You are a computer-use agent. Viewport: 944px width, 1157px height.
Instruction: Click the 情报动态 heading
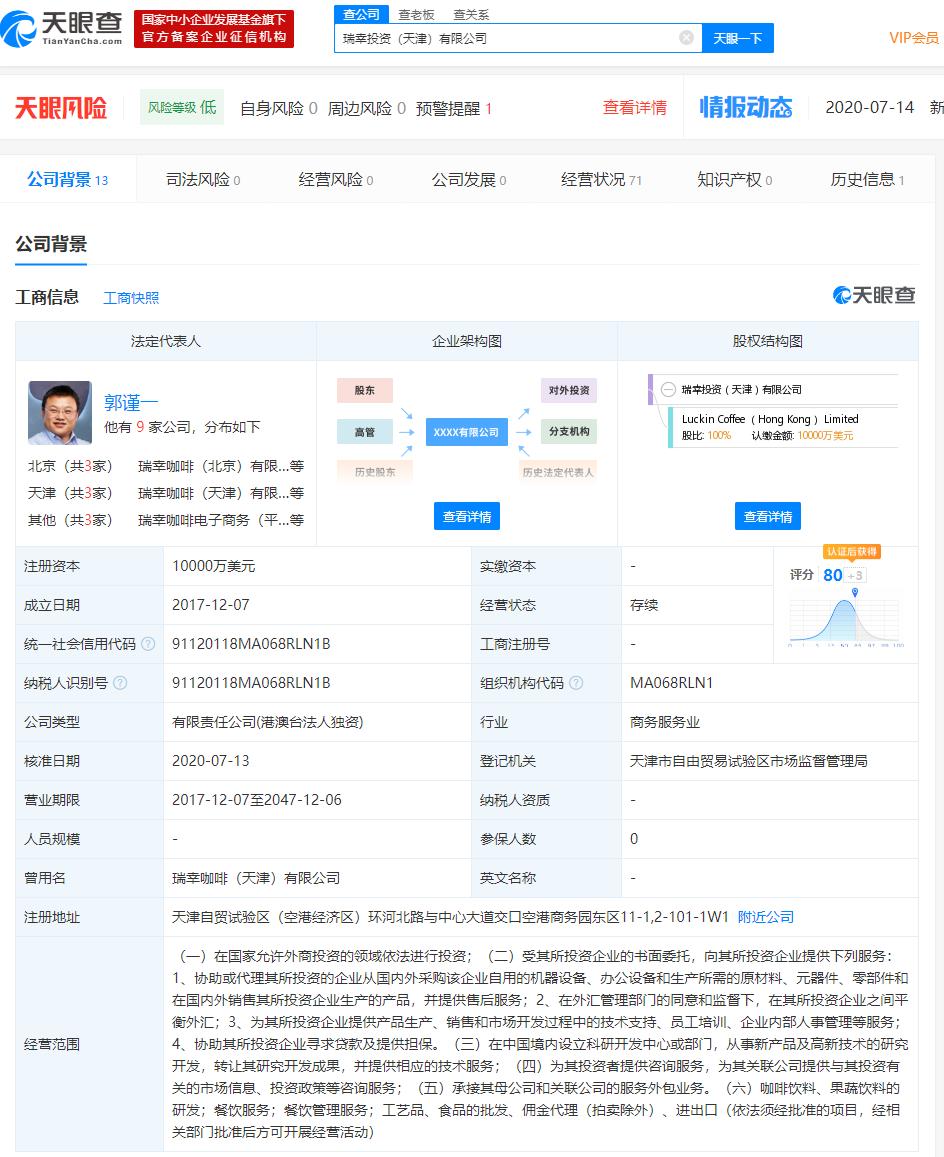tap(746, 107)
